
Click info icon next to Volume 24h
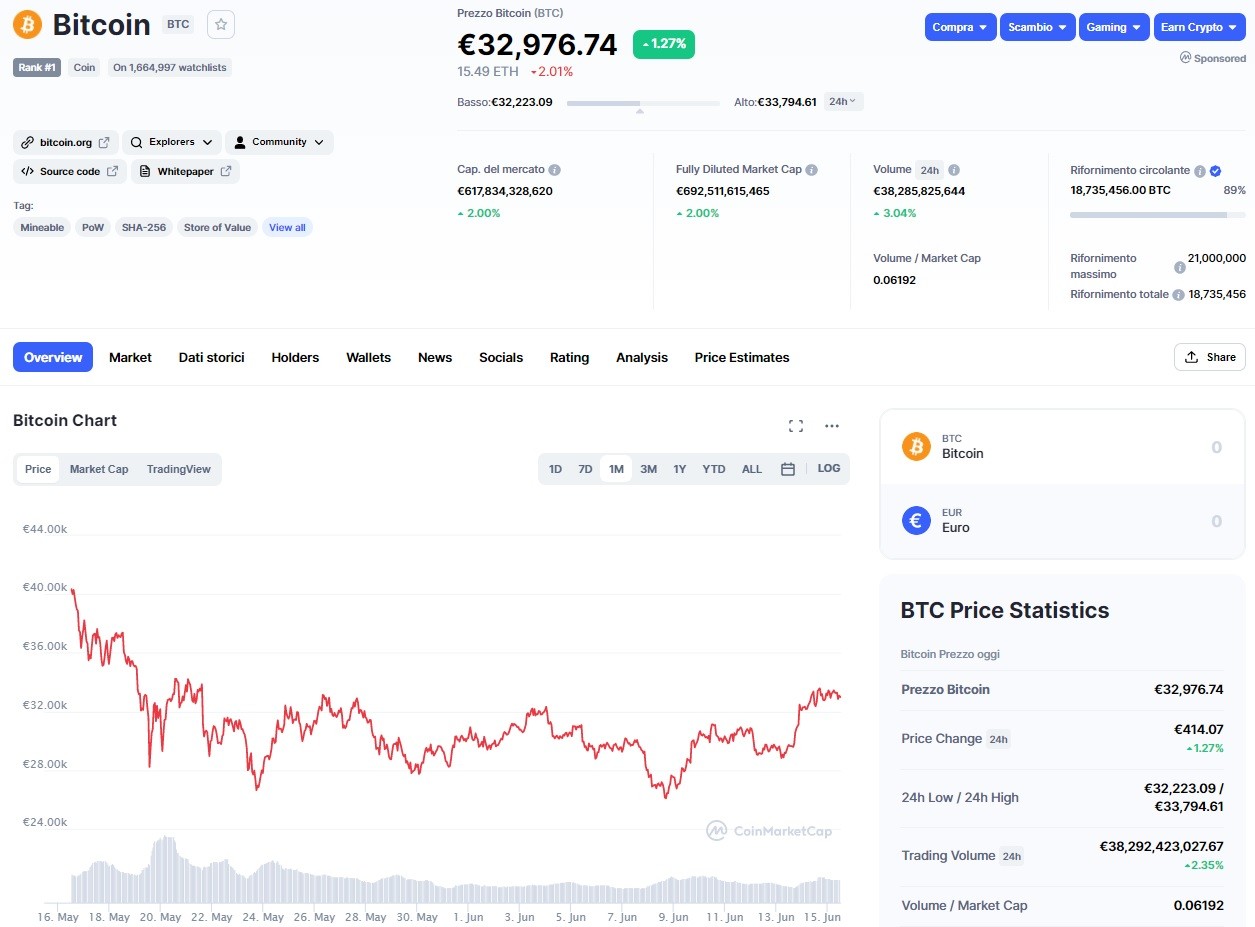tap(954, 170)
